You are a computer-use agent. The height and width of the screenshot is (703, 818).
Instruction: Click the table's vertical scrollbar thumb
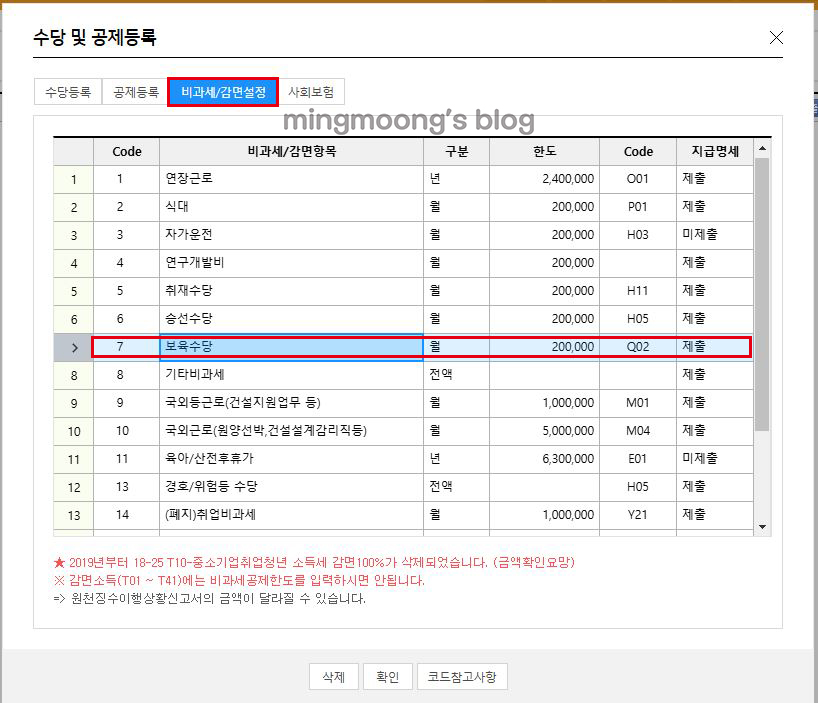coord(762,294)
